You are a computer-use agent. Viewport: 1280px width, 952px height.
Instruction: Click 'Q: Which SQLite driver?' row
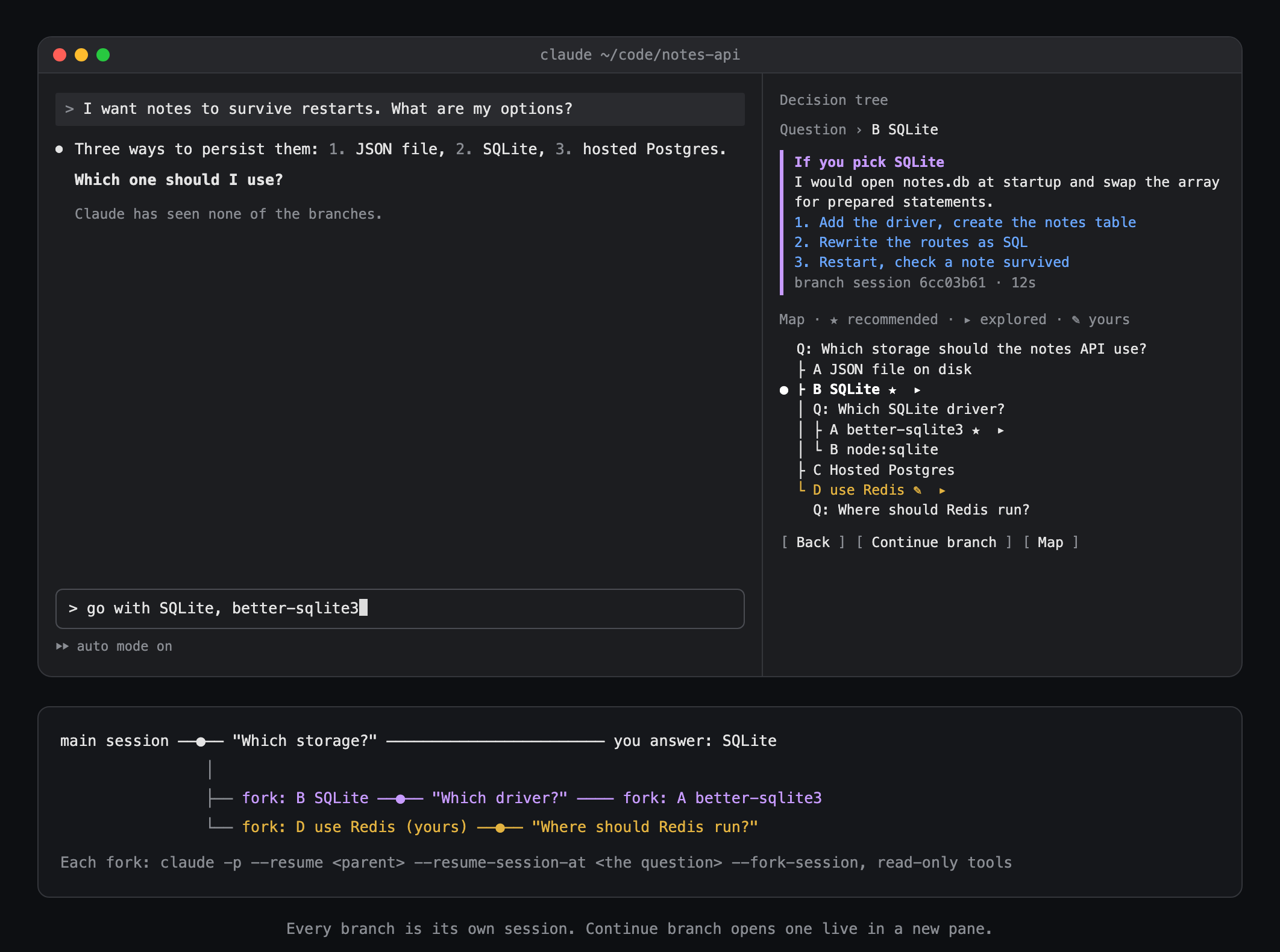coord(909,409)
